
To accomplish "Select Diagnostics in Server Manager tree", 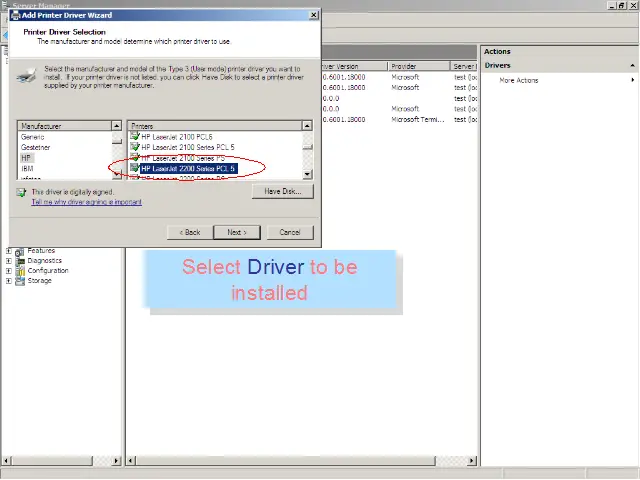I will click(44, 261).
